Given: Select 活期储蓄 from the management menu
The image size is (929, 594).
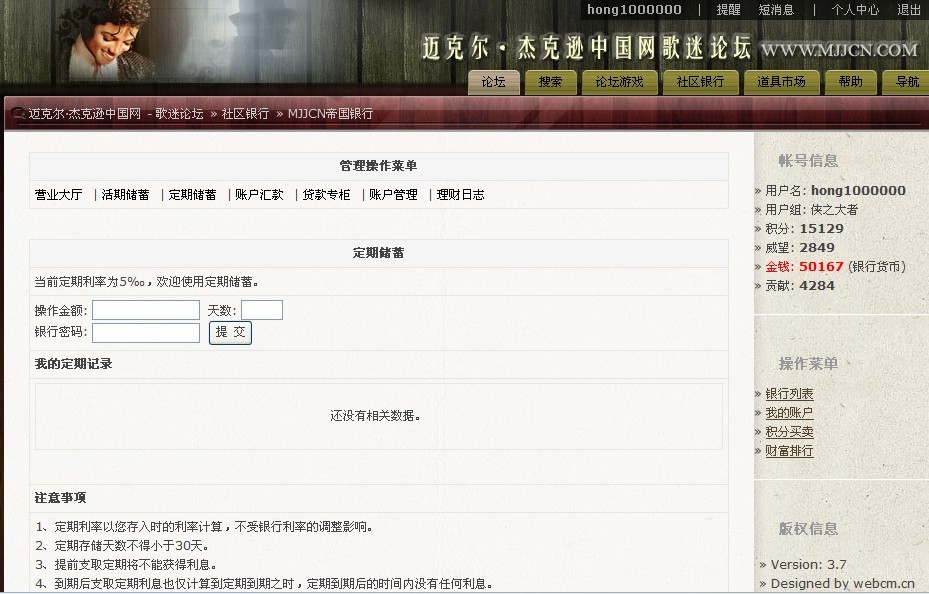Looking at the screenshot, I should click(x=126, y=195).
